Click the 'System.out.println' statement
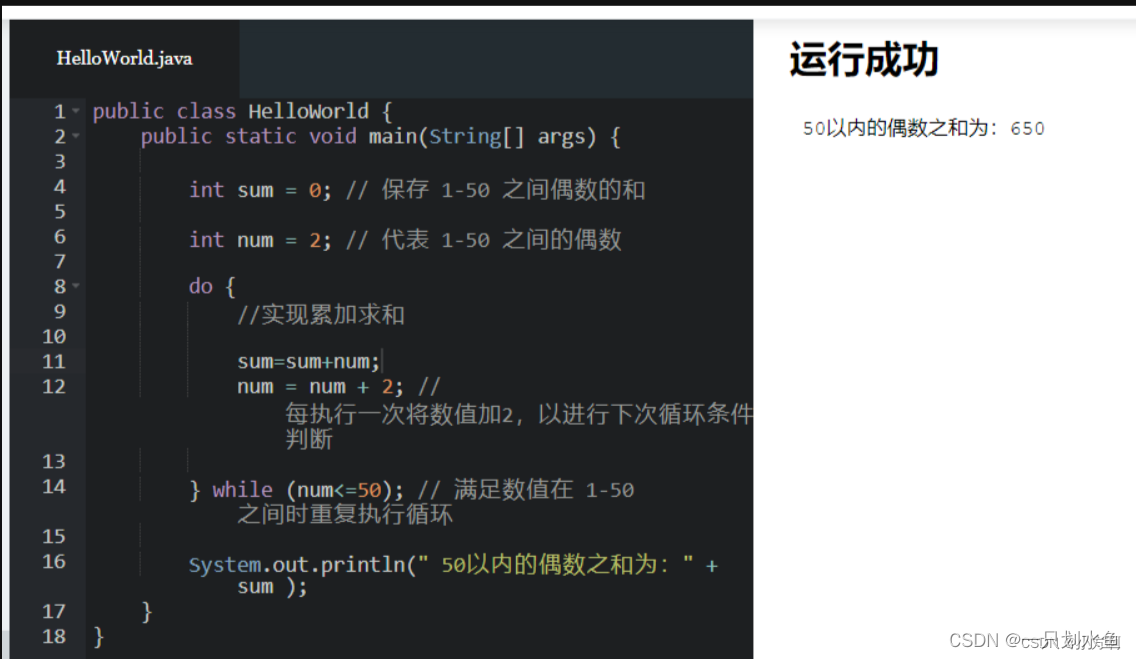The width and height of the screenshot is (1136, 659). tap(453, 565)
